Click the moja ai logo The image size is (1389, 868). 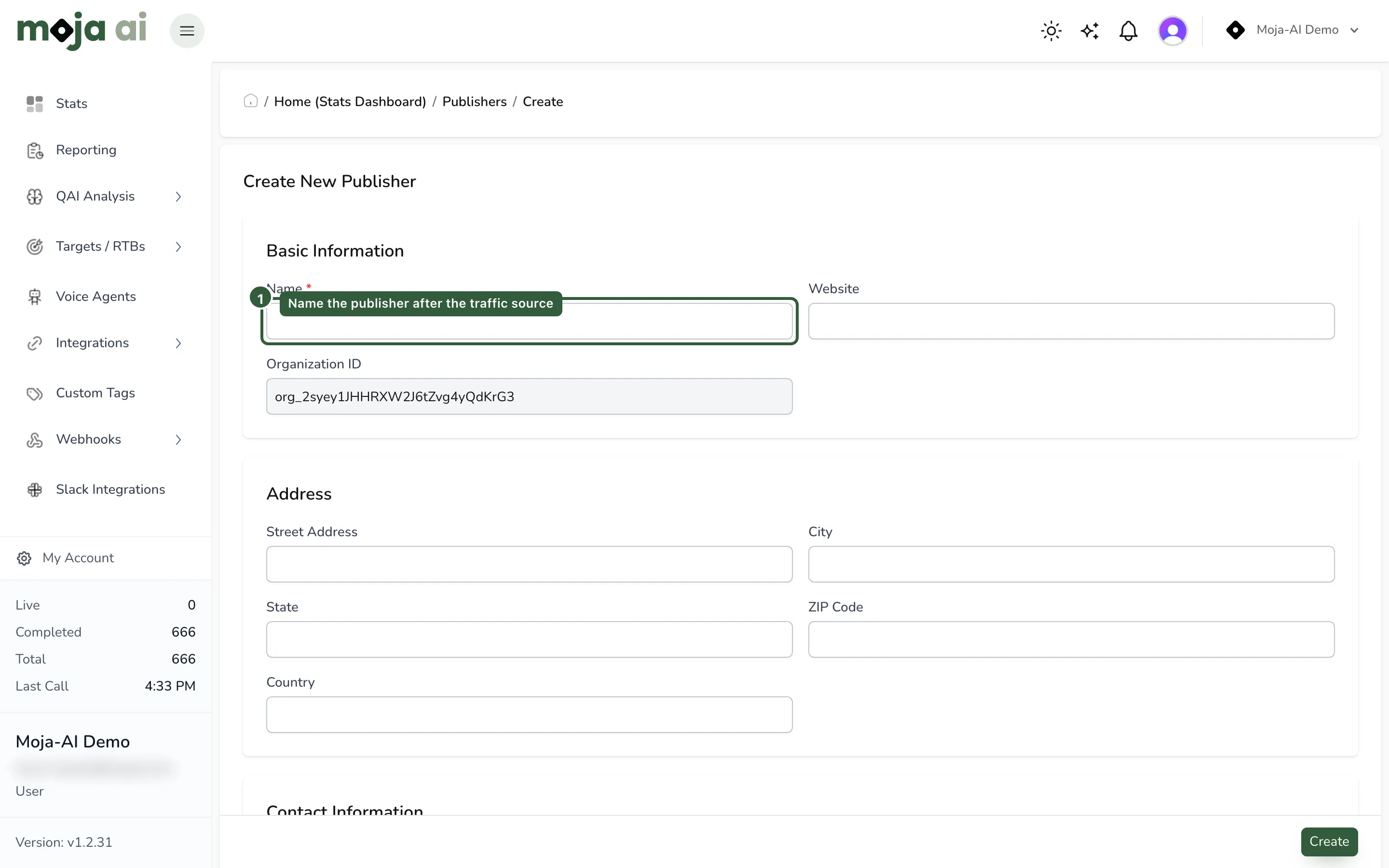82,30
